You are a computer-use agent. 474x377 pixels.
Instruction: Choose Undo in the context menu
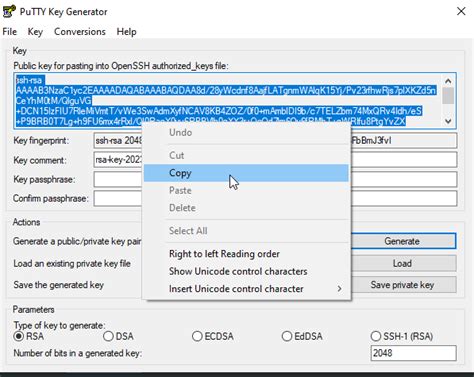click(246, 132)
